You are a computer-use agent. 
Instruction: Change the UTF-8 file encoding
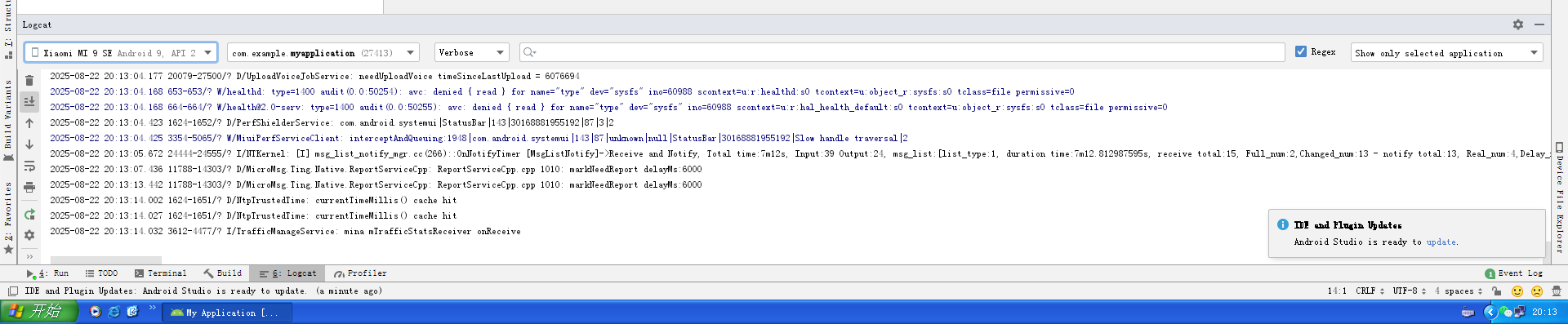pos(1410,291)
